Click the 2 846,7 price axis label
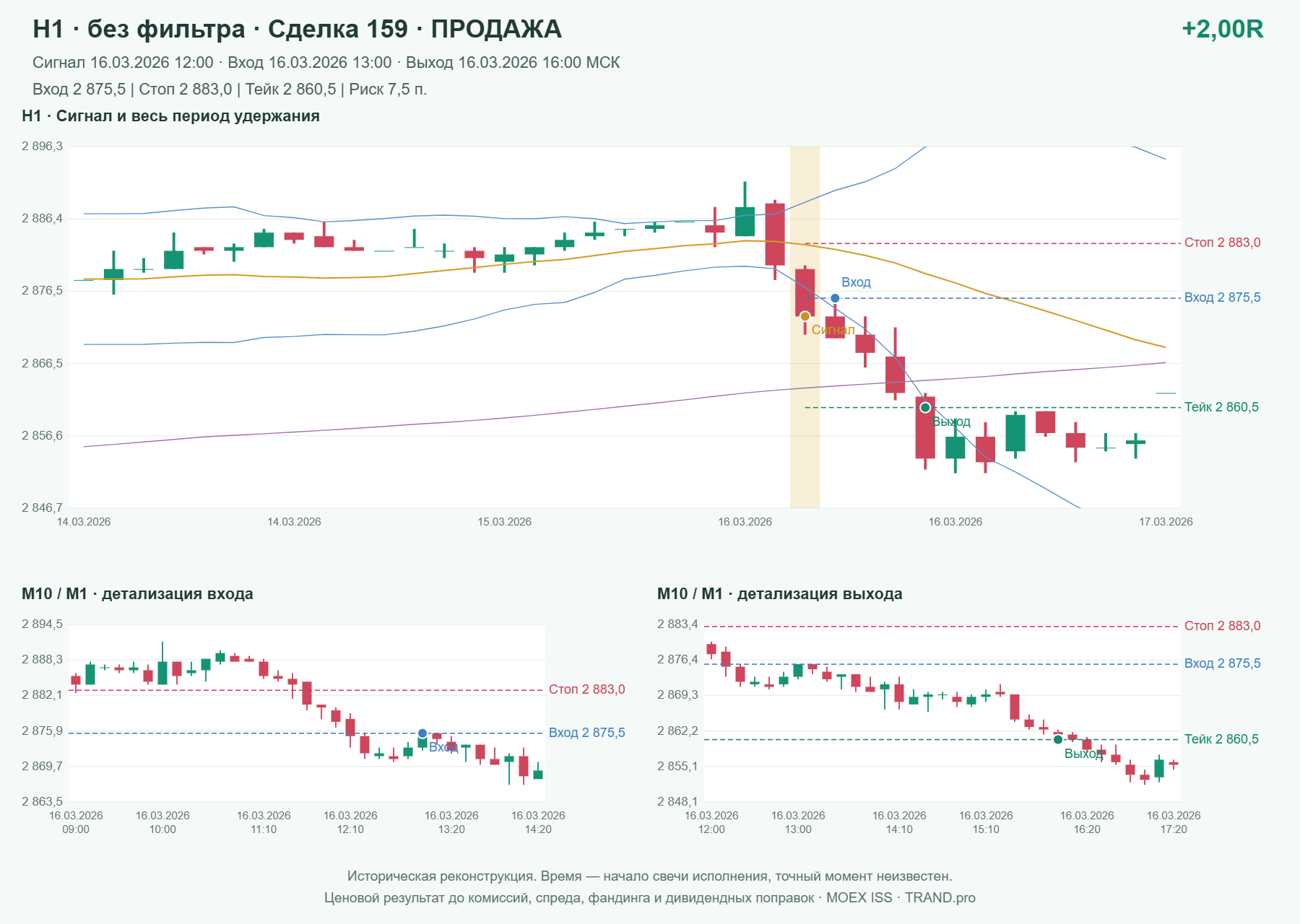 point(42,507)
